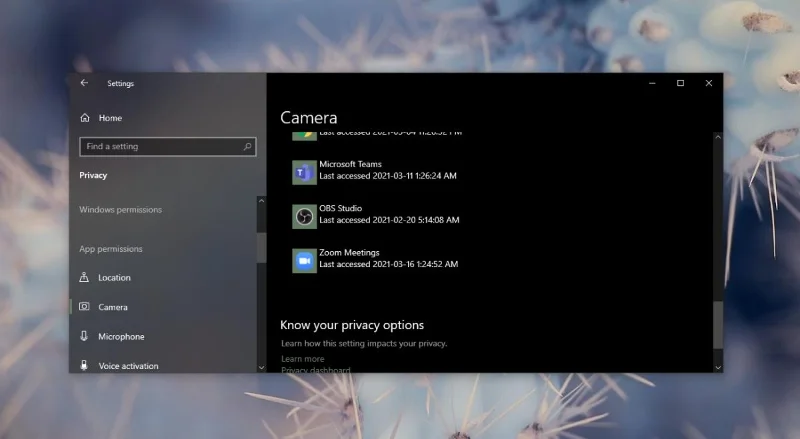The width and height of the screenshot is (800, 439).
Task: Click sidebar scroll down arrow
Action: coord(261,367)
